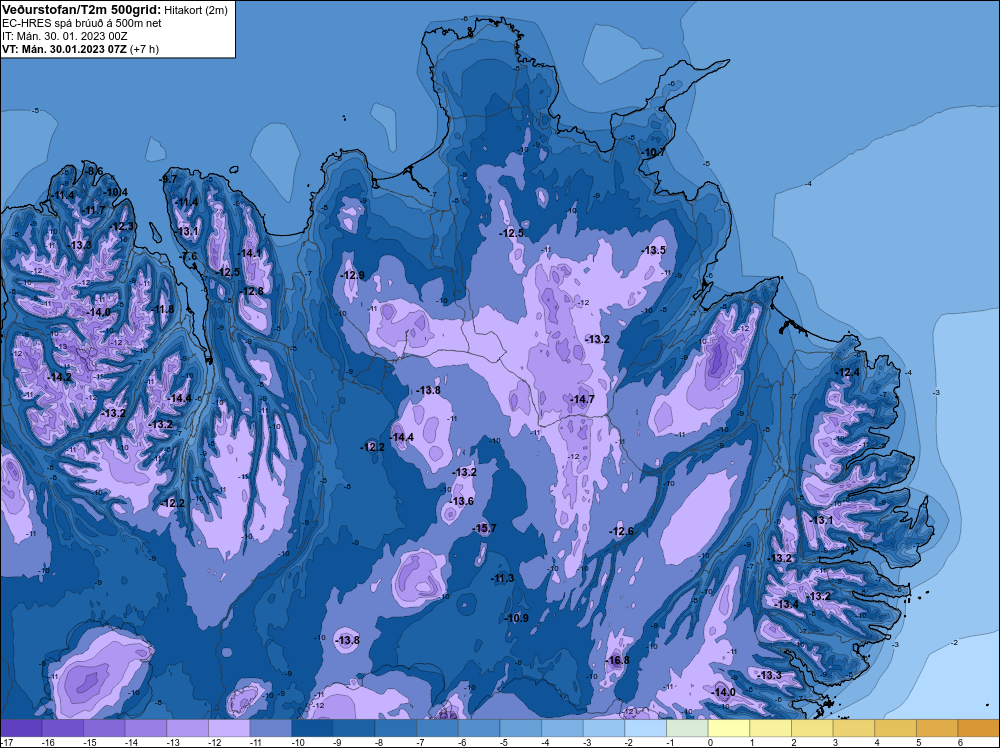
Task: Click the -13.6 temperature value
Action: pyautogui.click(x=462, y=501)
